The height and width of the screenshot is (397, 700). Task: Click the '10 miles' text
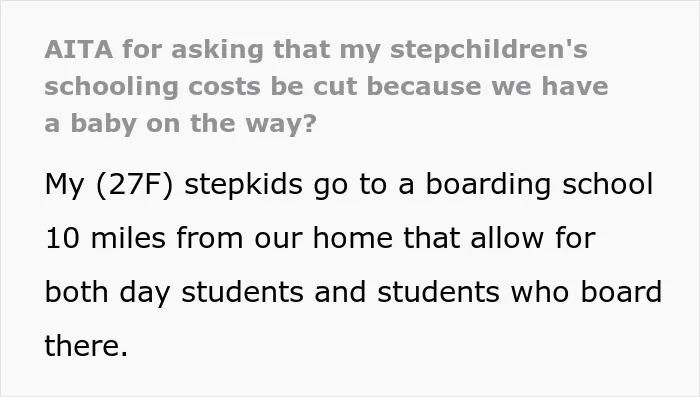(x=105, y=238)
